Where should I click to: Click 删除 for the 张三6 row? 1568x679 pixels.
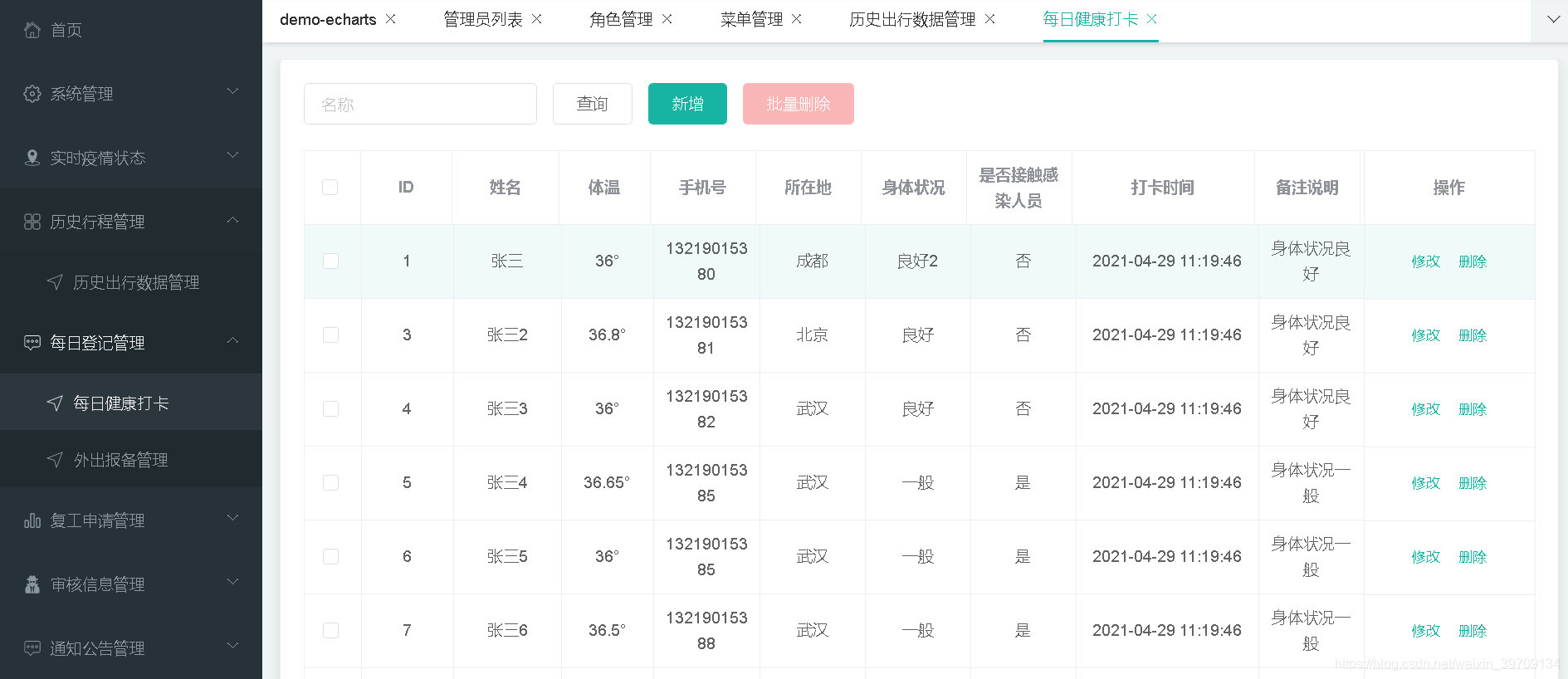(x=1473, y=631)
